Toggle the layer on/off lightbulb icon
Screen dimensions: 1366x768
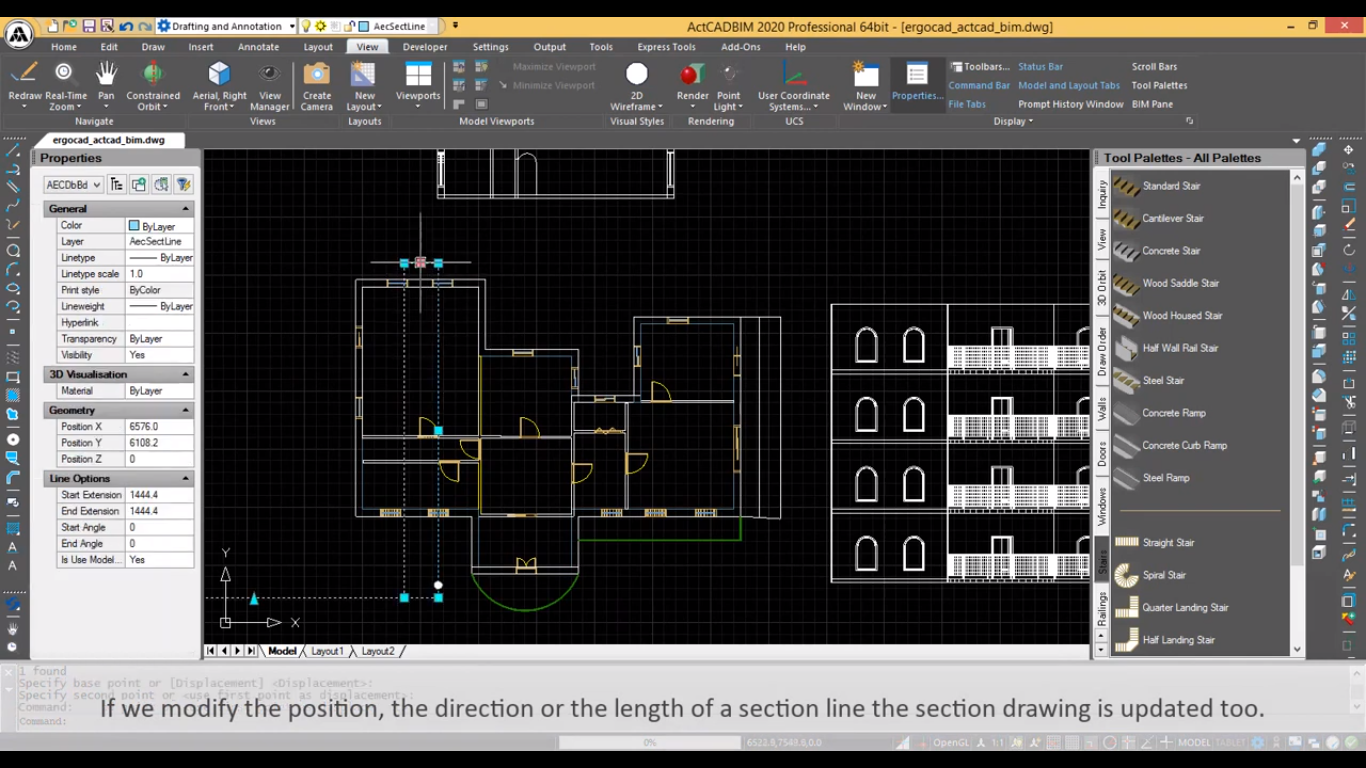pyautogui.click(x=307, y=26)
